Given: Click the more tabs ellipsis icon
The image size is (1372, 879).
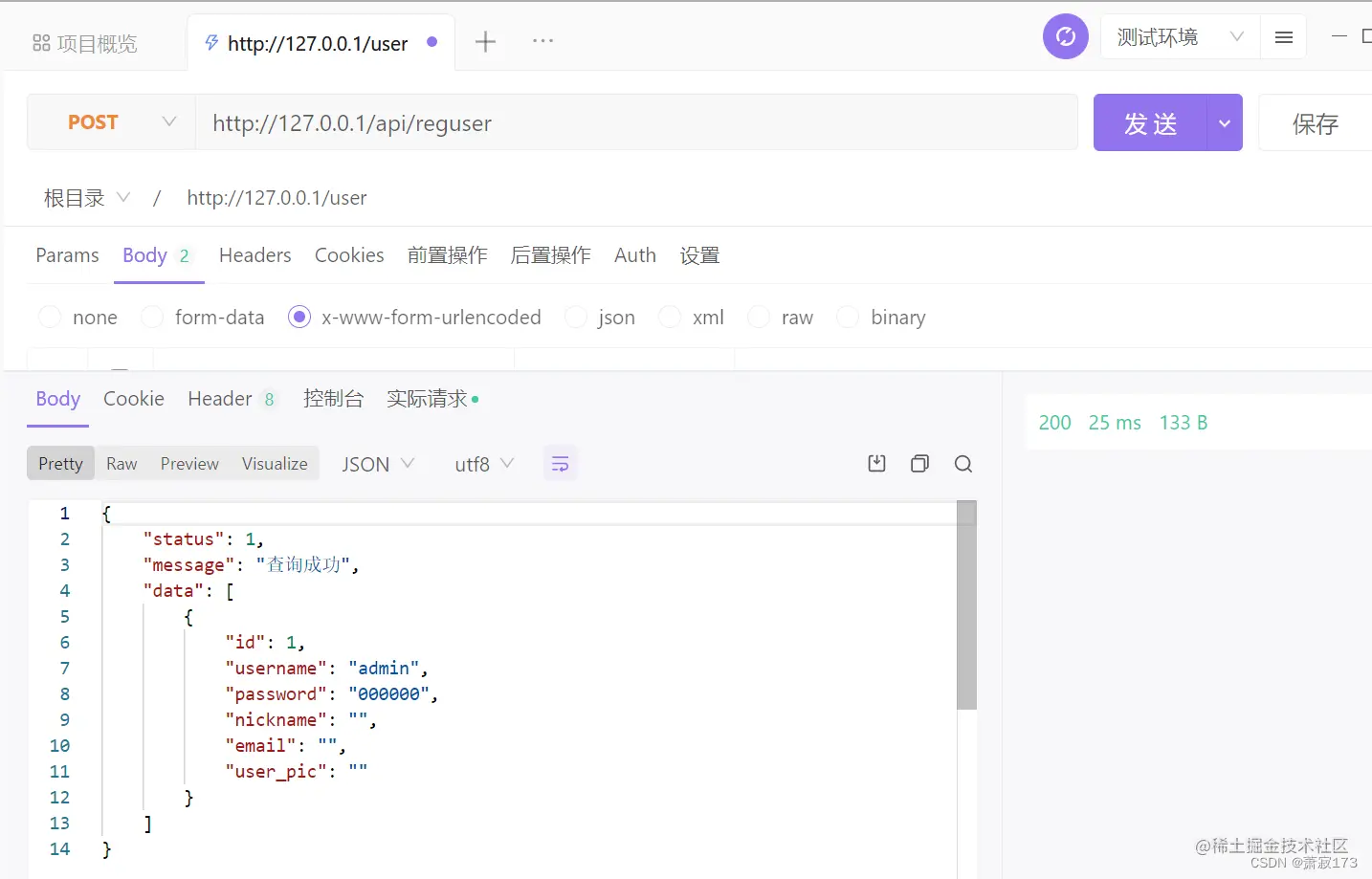Looking at the screenshot, I should click(x=542, y=41).
